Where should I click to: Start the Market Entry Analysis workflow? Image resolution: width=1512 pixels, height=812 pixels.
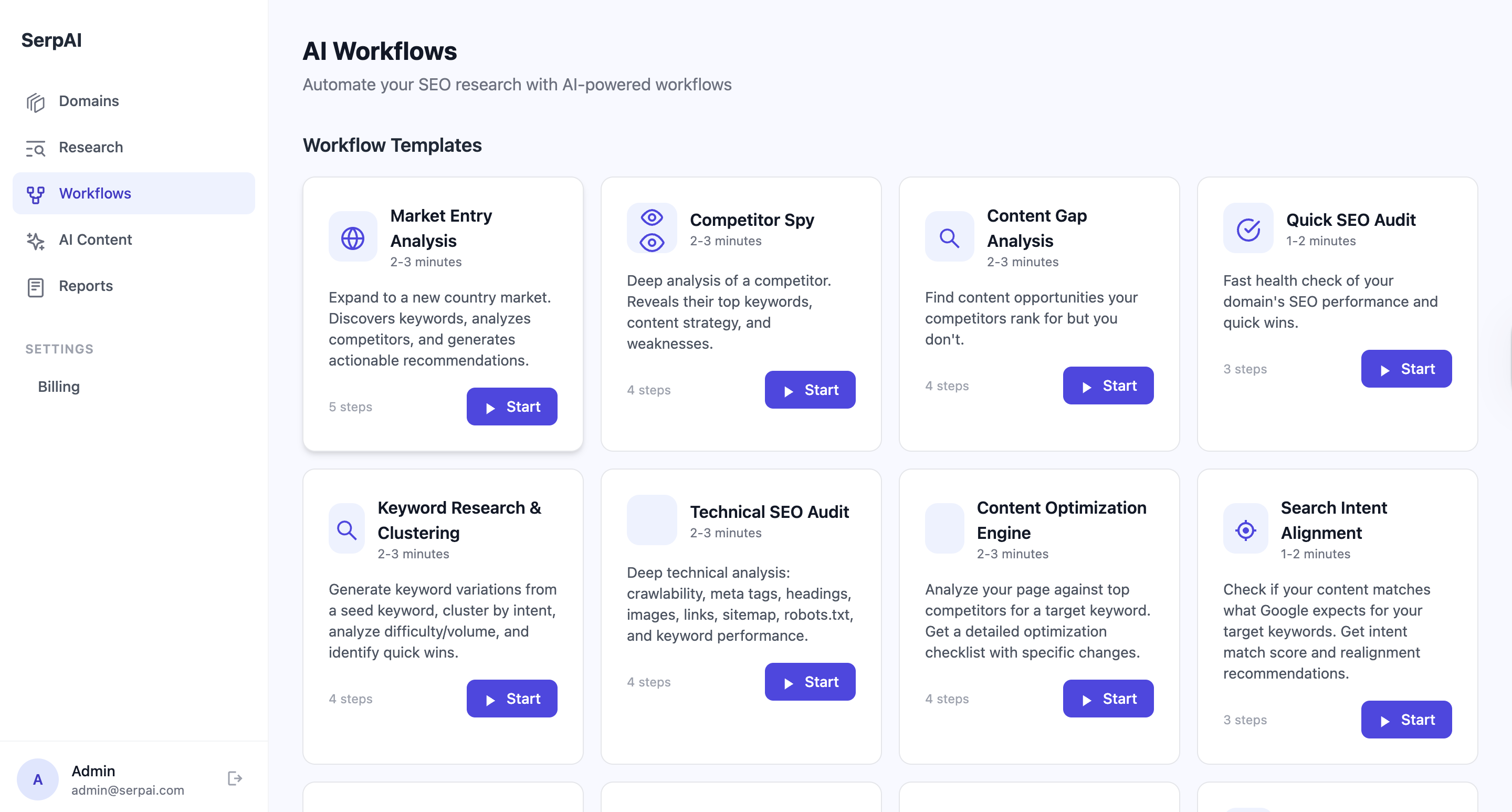point(511,407)
